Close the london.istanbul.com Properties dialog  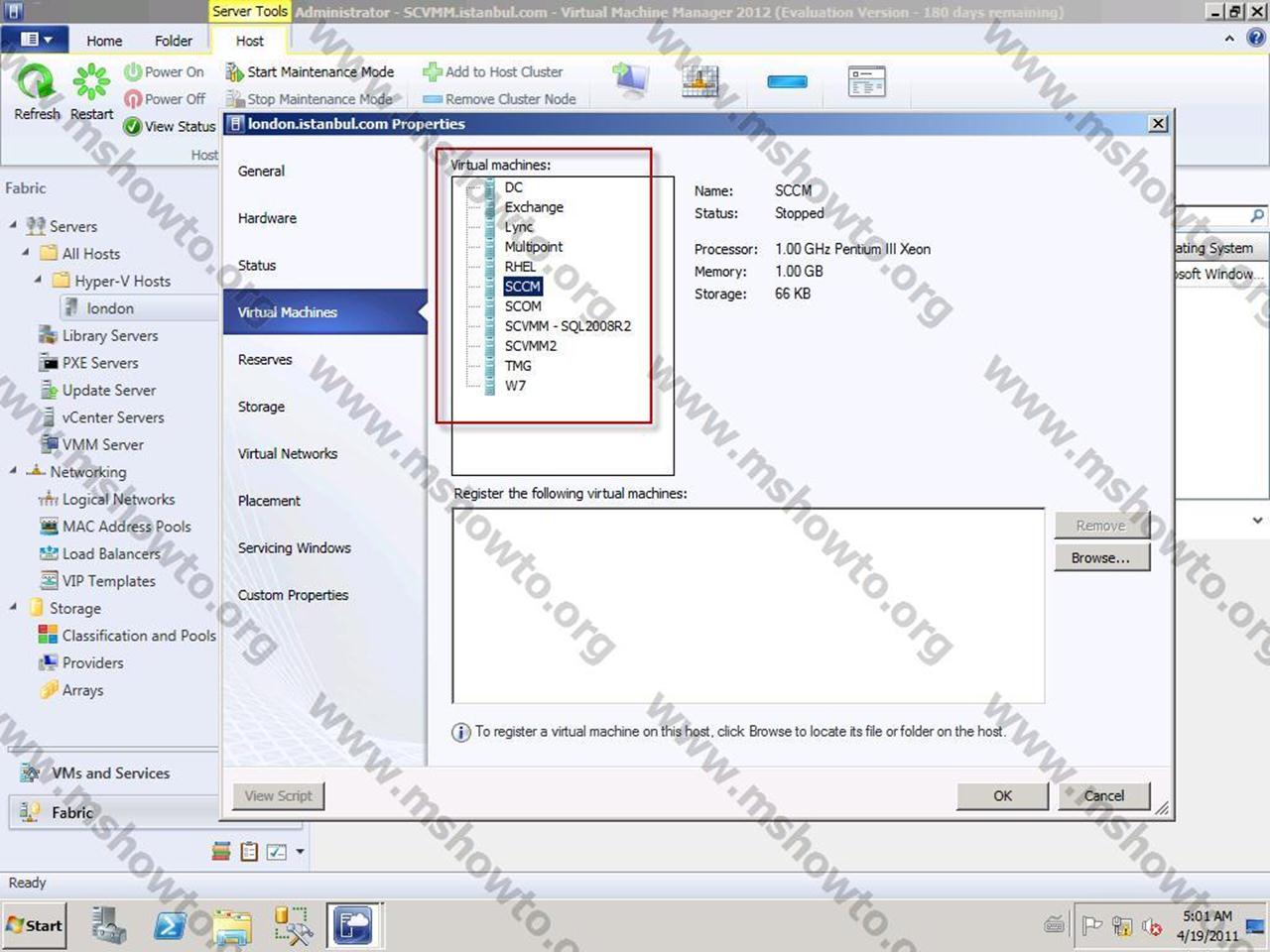[1158, 124]
